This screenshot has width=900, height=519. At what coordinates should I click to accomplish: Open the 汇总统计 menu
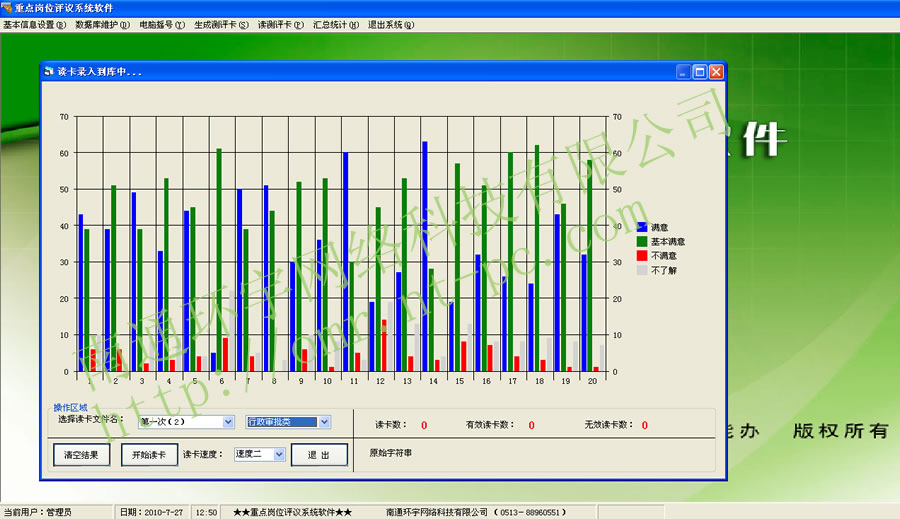336,24
